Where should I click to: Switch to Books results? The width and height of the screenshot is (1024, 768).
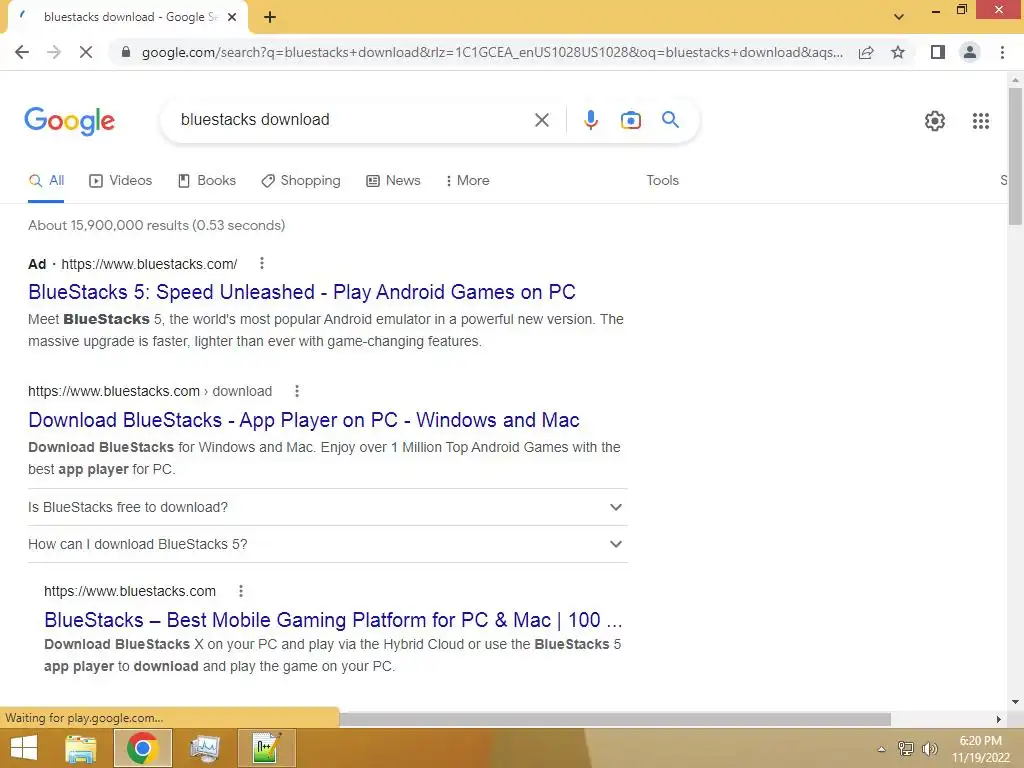coord(206,181)
